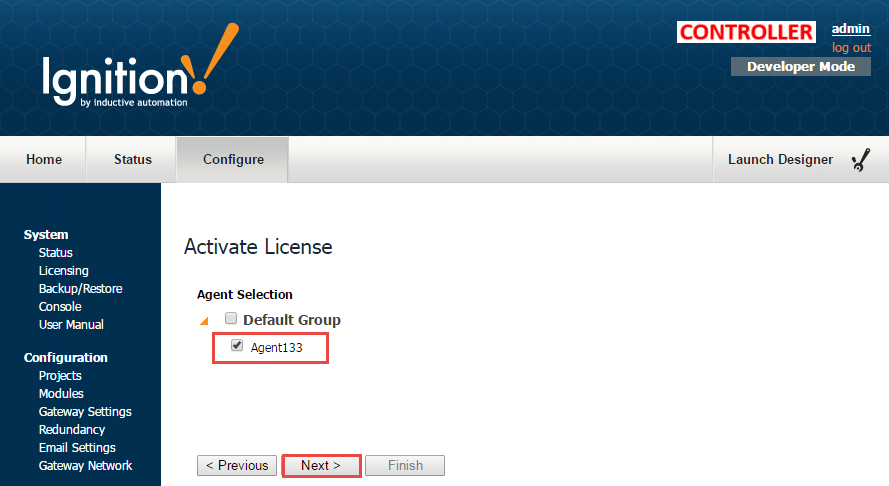Open System Status in the sidebar

tap(56, 252)
